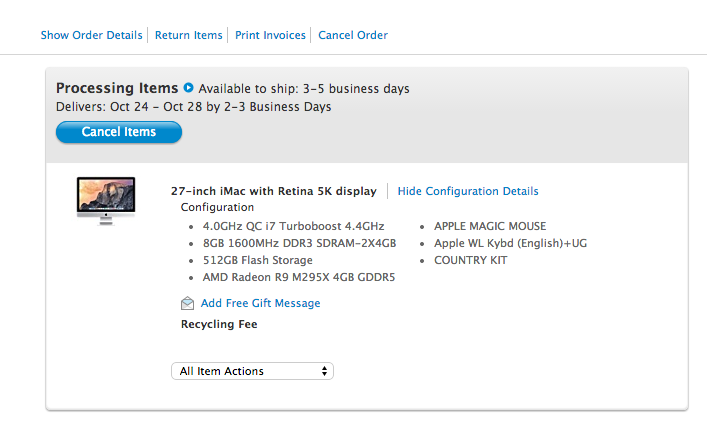Click the Delivers: Oct 24 – Oct 28 text
Screen dimensions: 707x426
[x=129, y=107]
